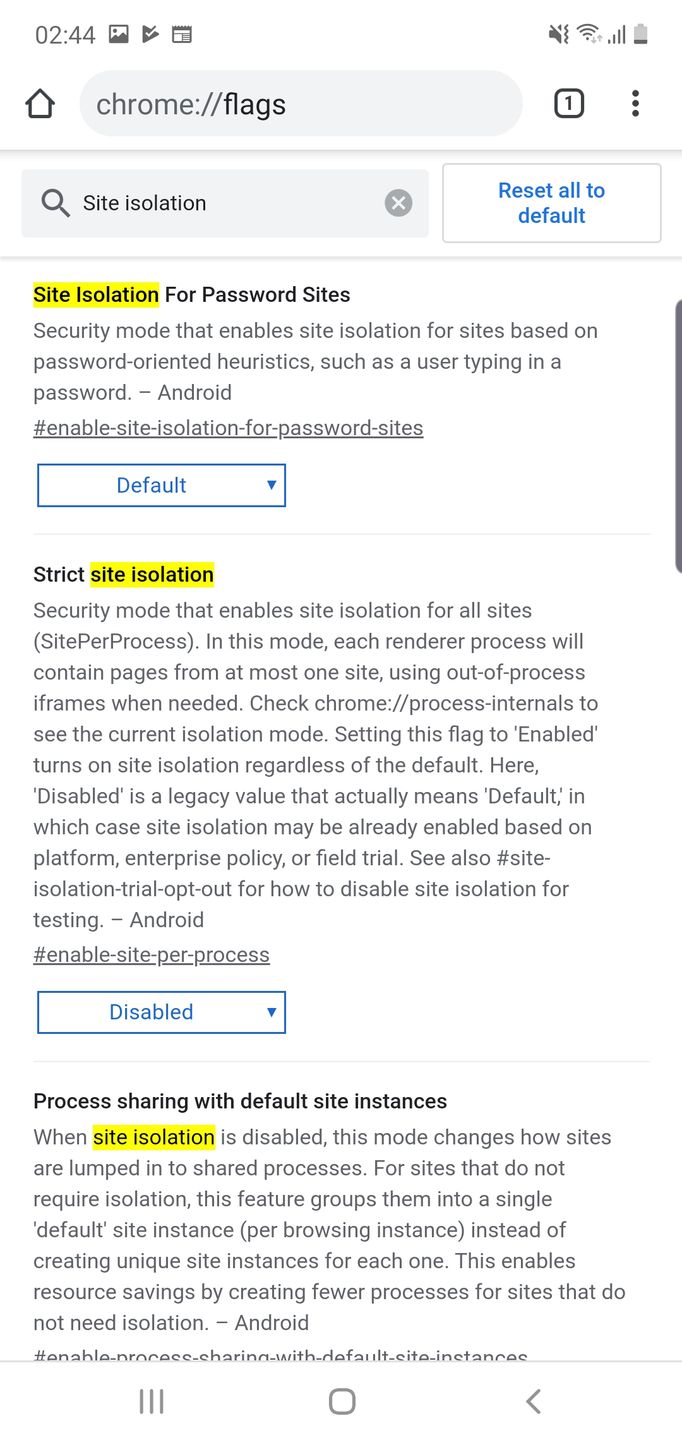
Task: Open #enable-site-per-process anchor link
Action: [151, 955]
